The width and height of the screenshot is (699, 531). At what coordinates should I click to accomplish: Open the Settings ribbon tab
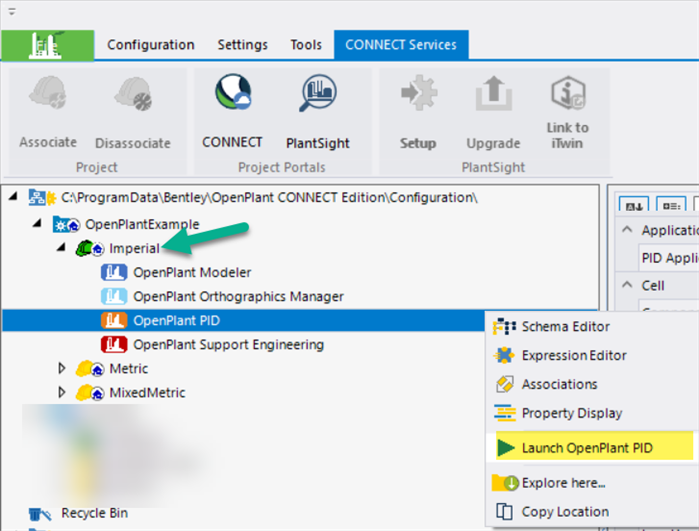pos(242,45)
